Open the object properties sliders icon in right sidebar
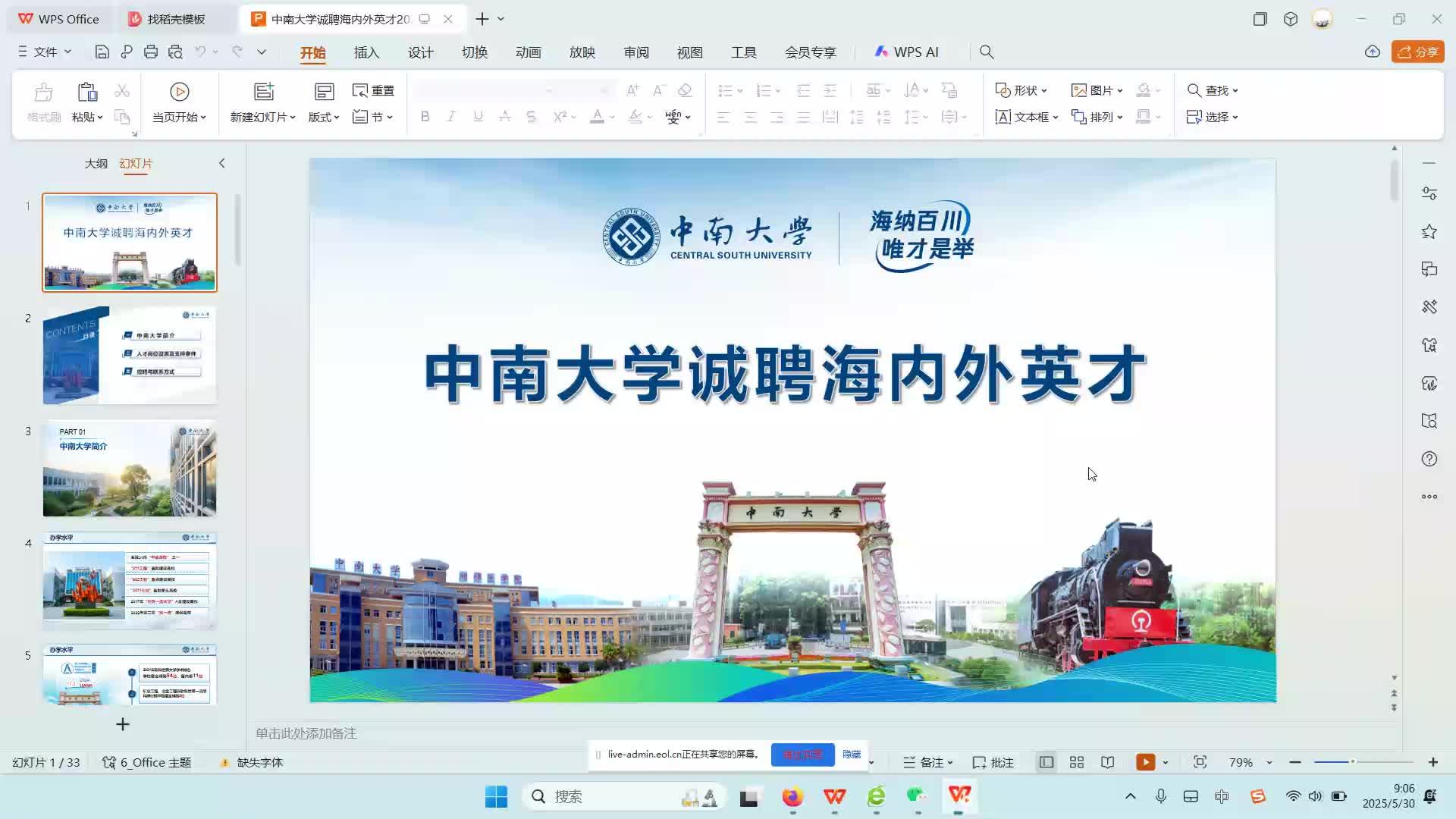 click(x=1429, y=193)
